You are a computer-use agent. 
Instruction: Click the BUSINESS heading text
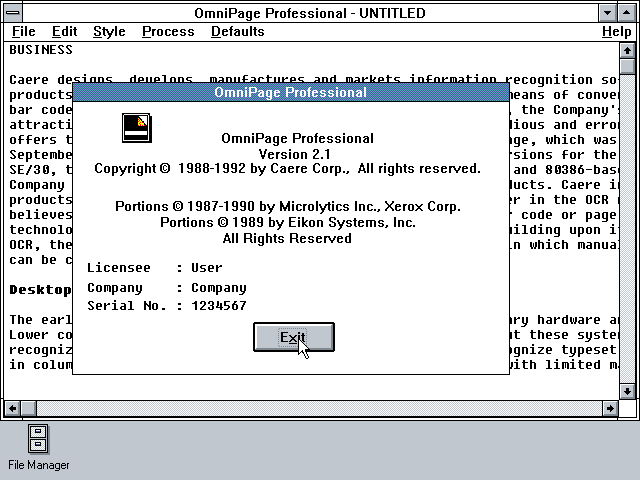pyautogui.click(x=41, y=50)
